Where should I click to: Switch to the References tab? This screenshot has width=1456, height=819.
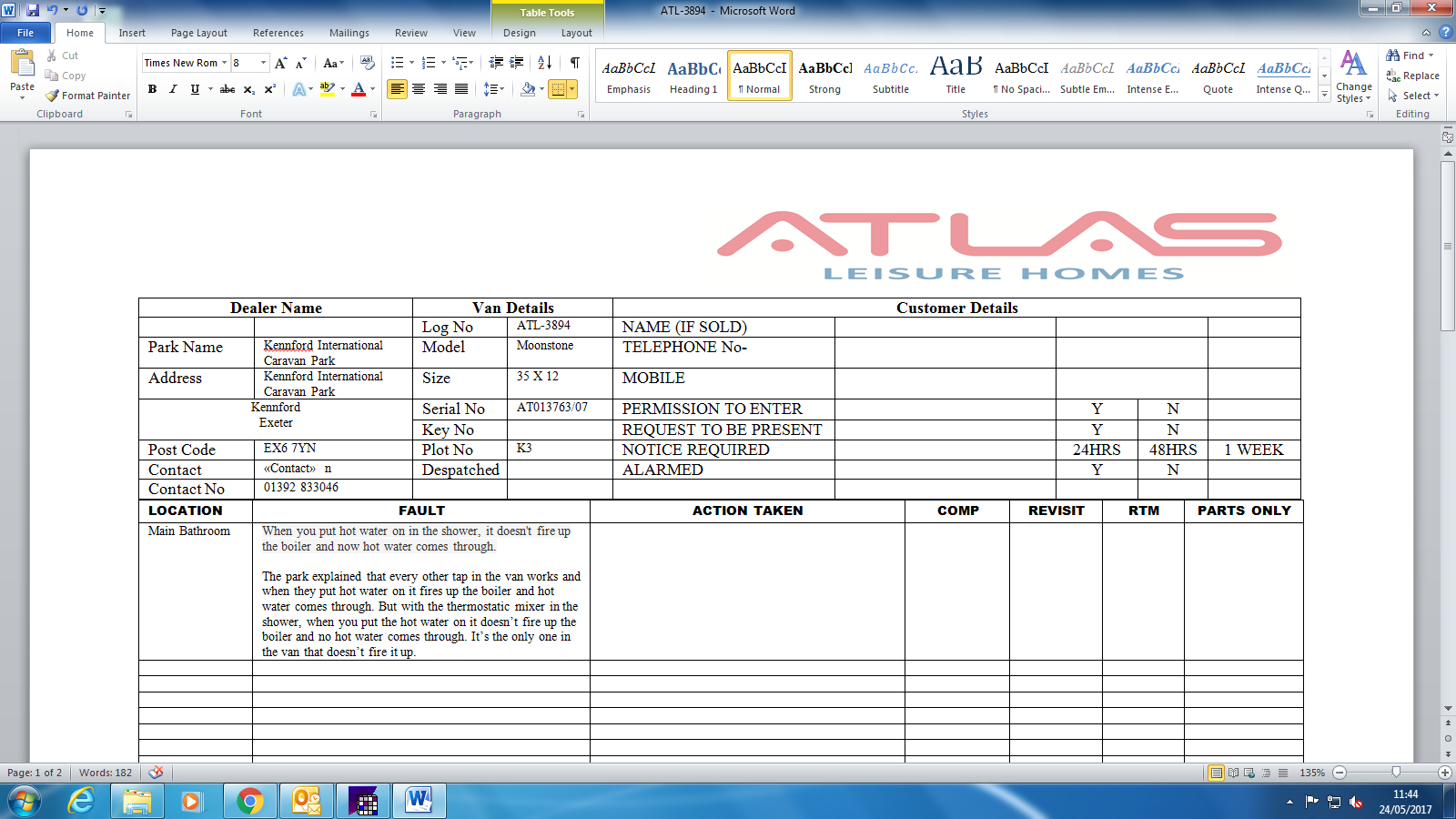point(278,33)
